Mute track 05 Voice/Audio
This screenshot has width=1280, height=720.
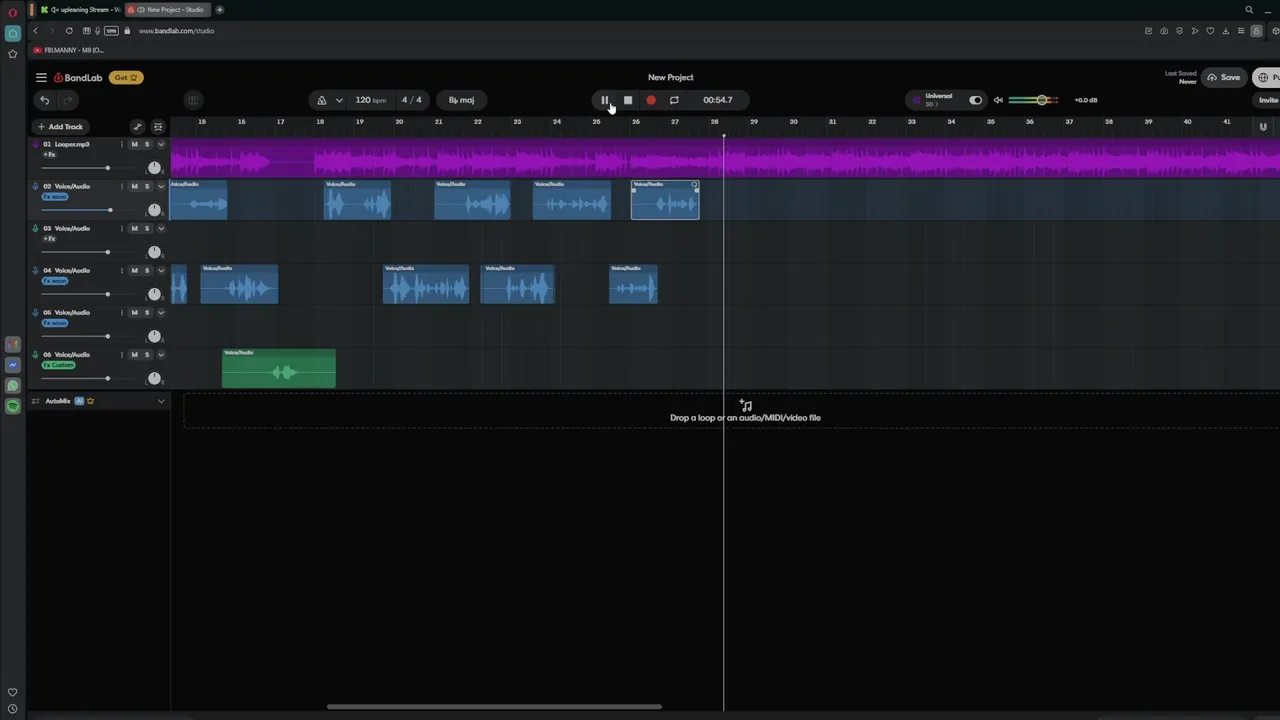[x=135, y=312]
